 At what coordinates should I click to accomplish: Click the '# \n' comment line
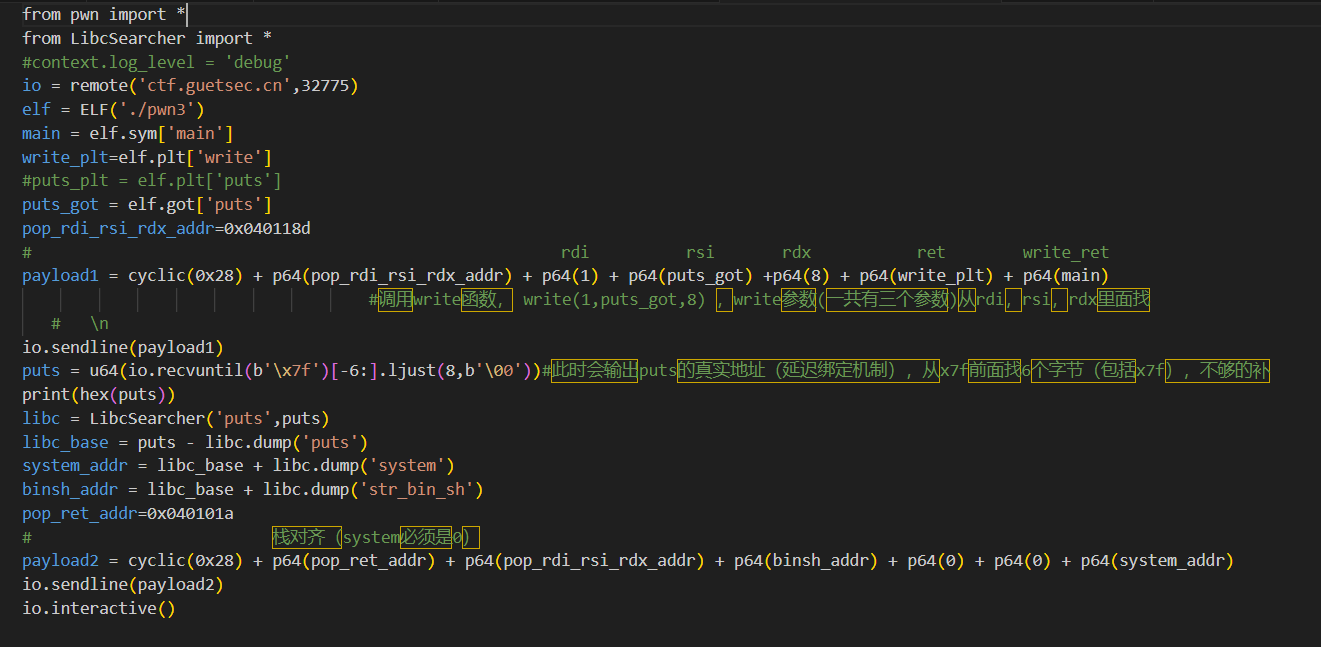[x=80, y=324]
